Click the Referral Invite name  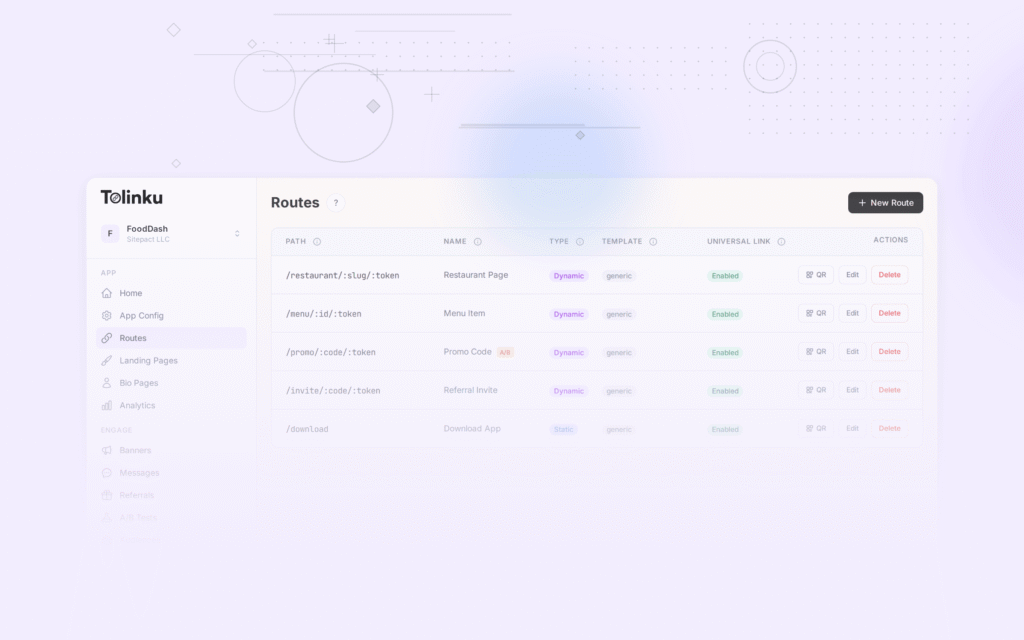click(x=470, y=390)
